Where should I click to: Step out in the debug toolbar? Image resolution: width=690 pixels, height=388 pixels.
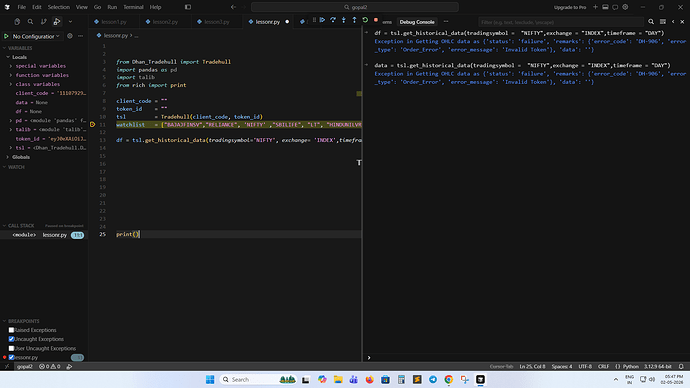click(354, 20)
